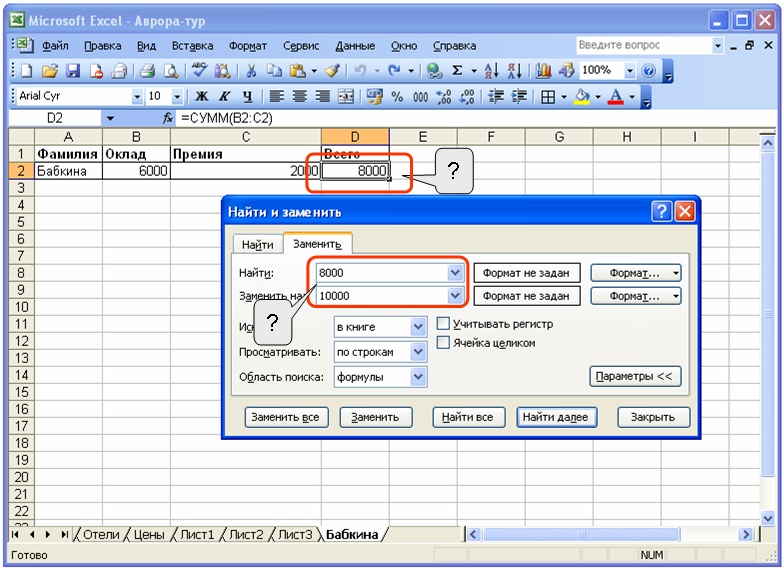Toggle the Ячейка целиком checkbox
The width and height of the screenshot is (784, 568).
[x=443, y=342]
